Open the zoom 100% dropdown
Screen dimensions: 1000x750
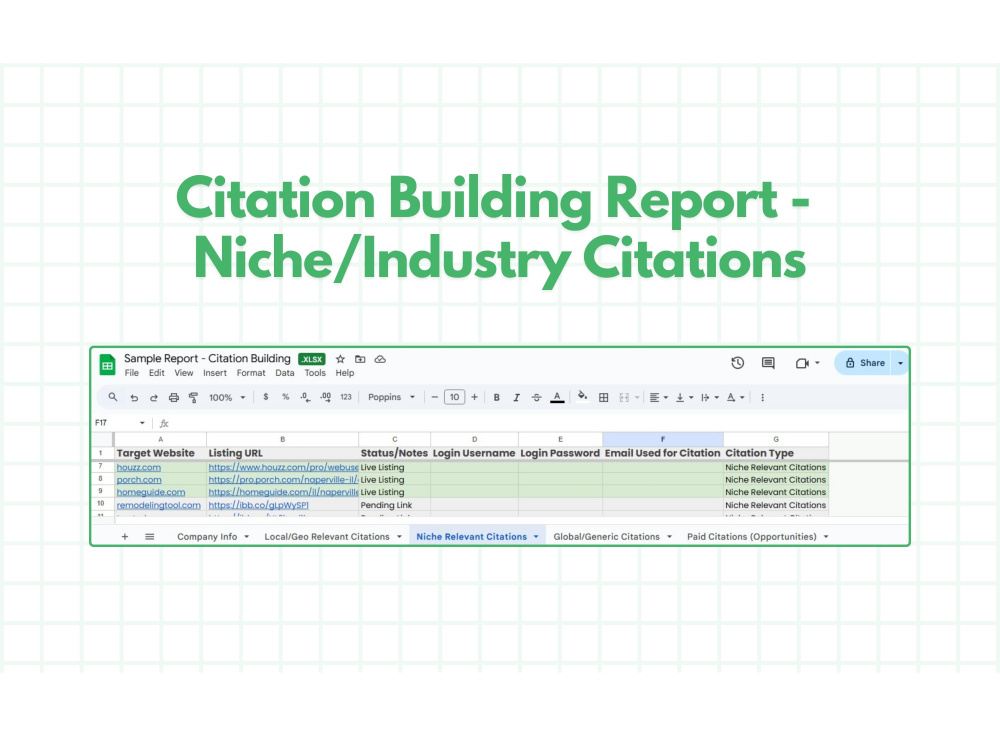pyautogui.click(x=227, y=397)
